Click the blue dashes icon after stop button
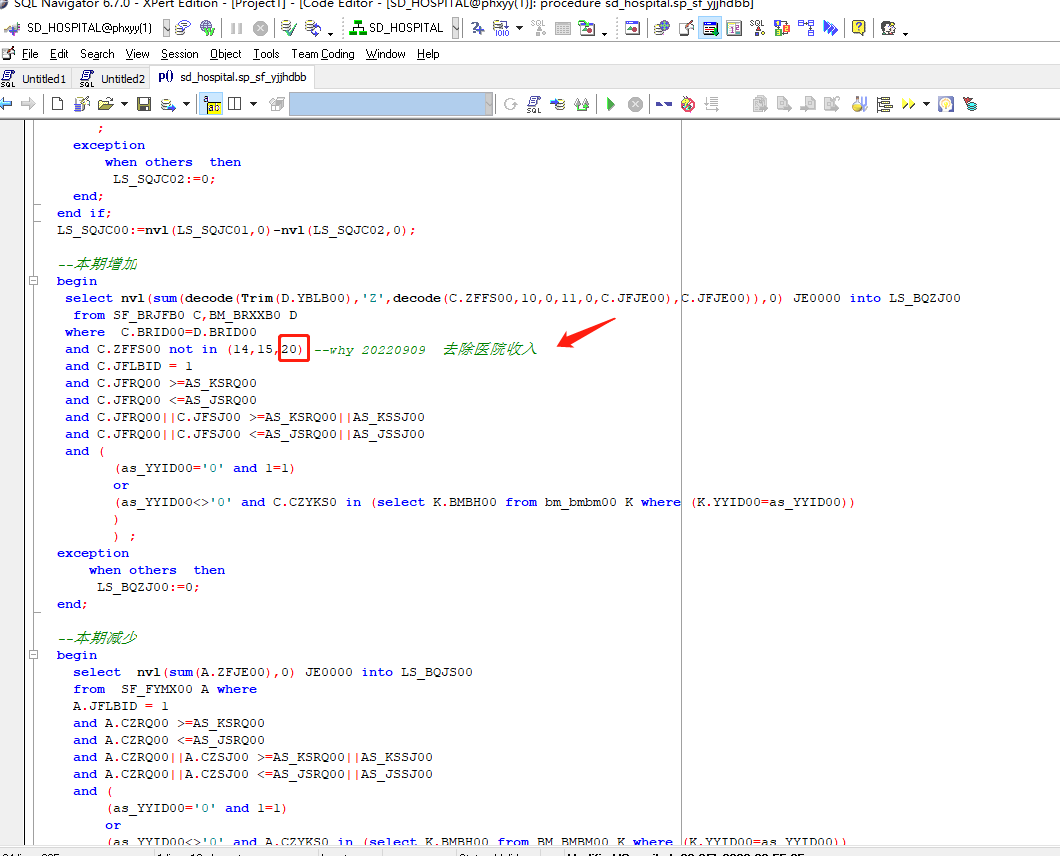This screenshot has width=1060, height=856. coord(664,104)
